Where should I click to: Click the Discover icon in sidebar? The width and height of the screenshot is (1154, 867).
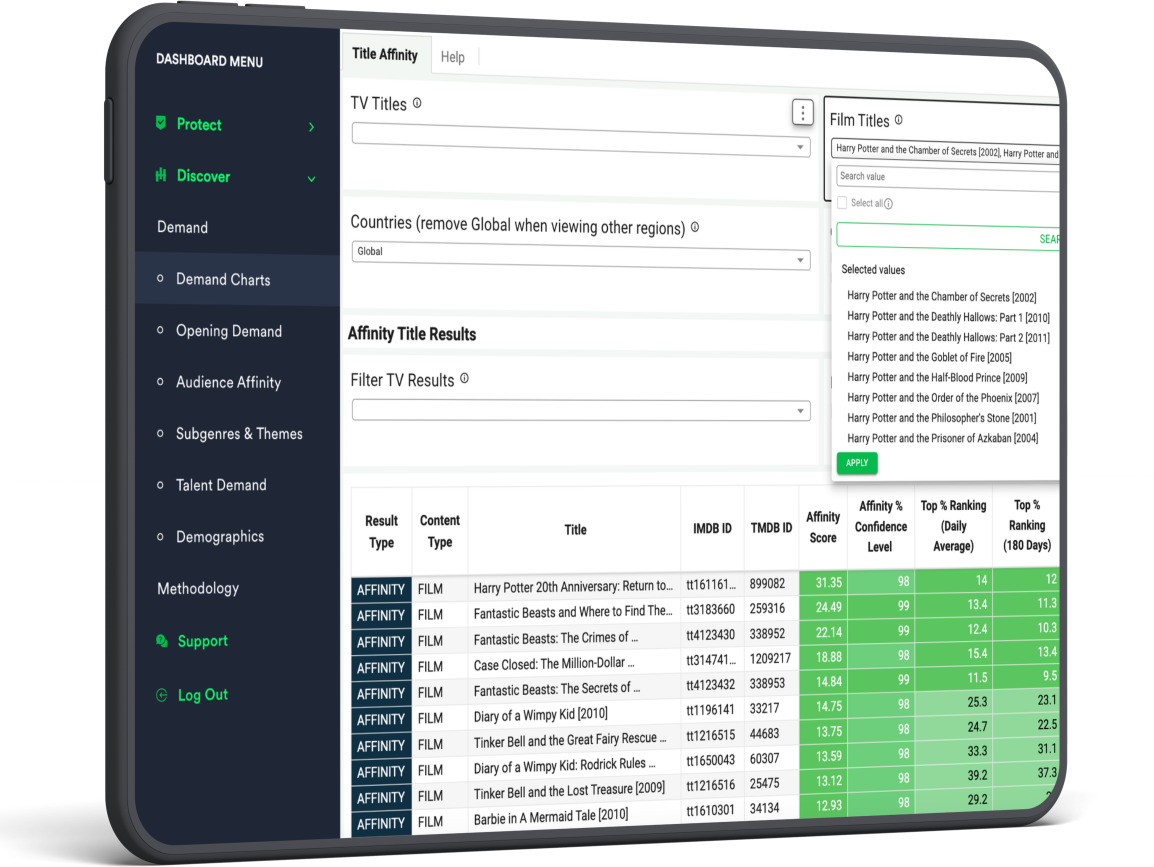[161, 176]
